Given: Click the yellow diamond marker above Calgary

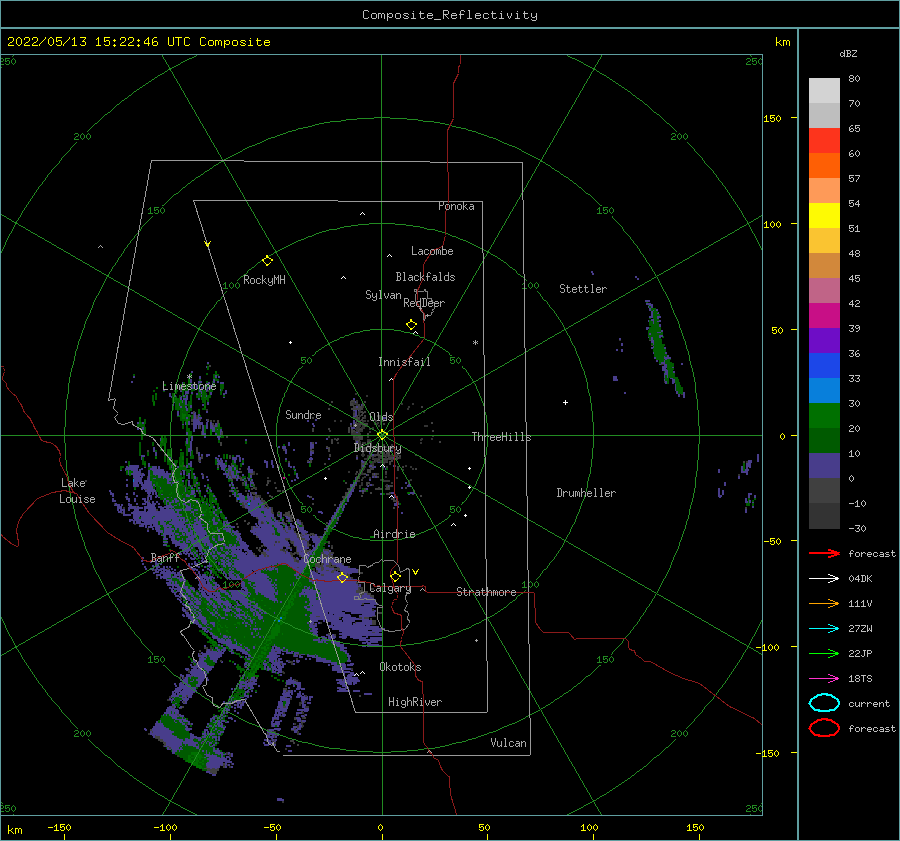Looking at the screenshot, I should (x=395, y=576).
